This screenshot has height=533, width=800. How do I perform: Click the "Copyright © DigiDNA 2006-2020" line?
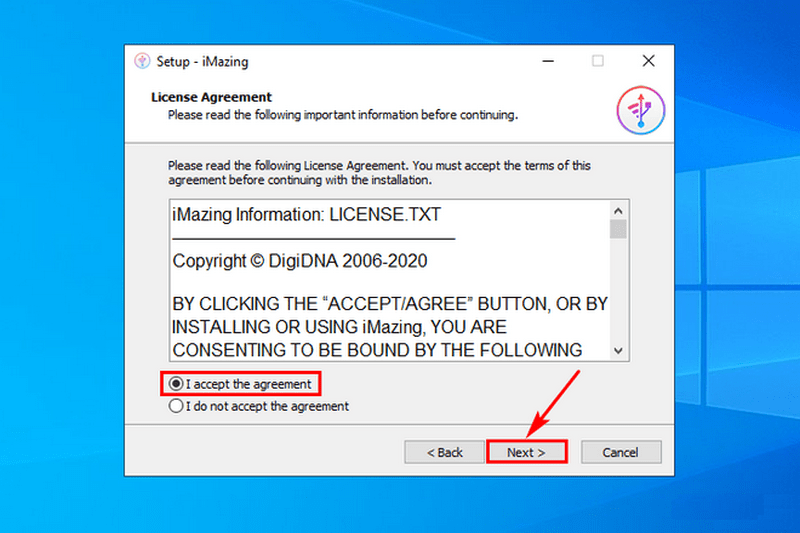click(300, 261)
